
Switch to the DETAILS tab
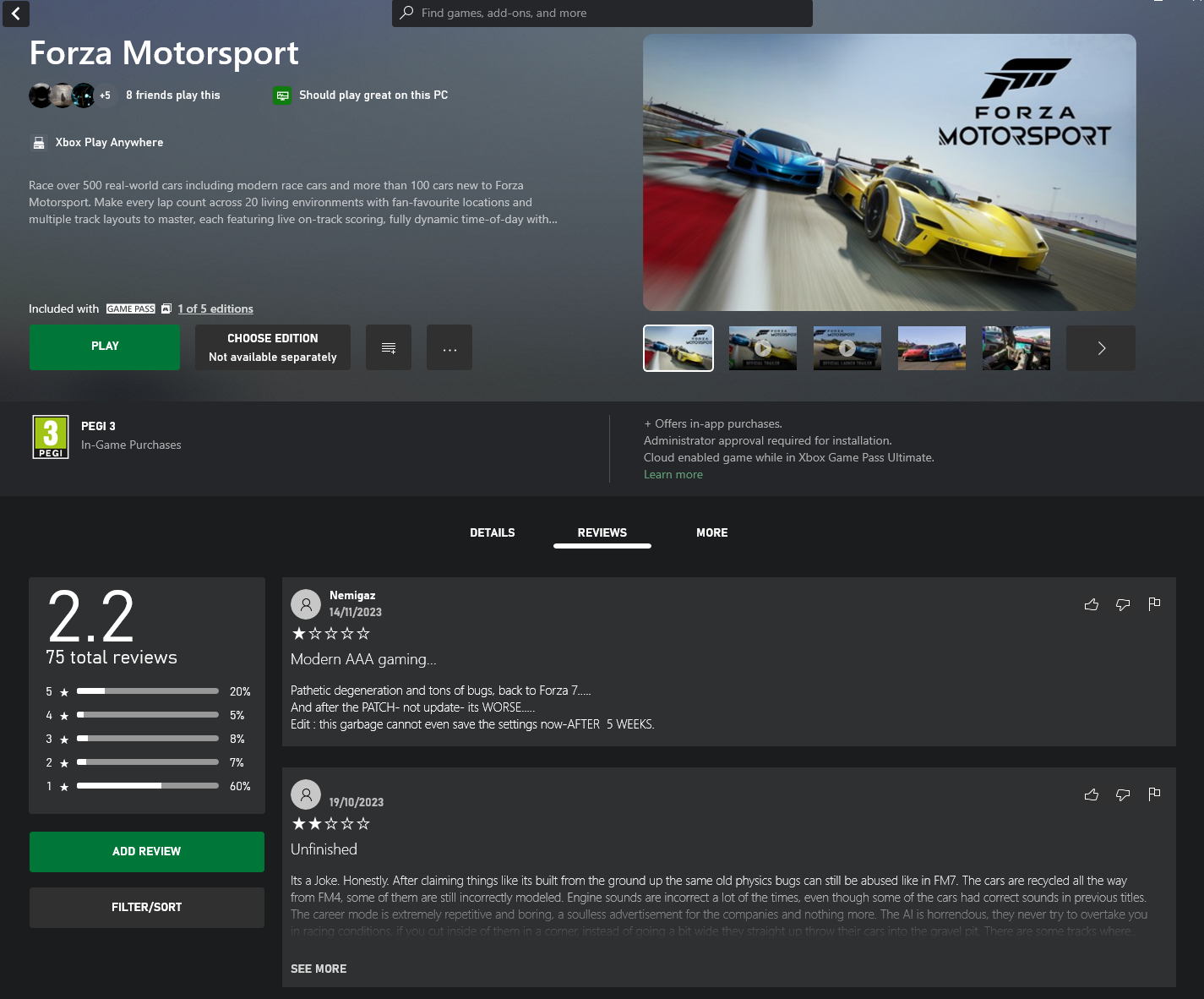pyautogui.click(x=493, y=533)
